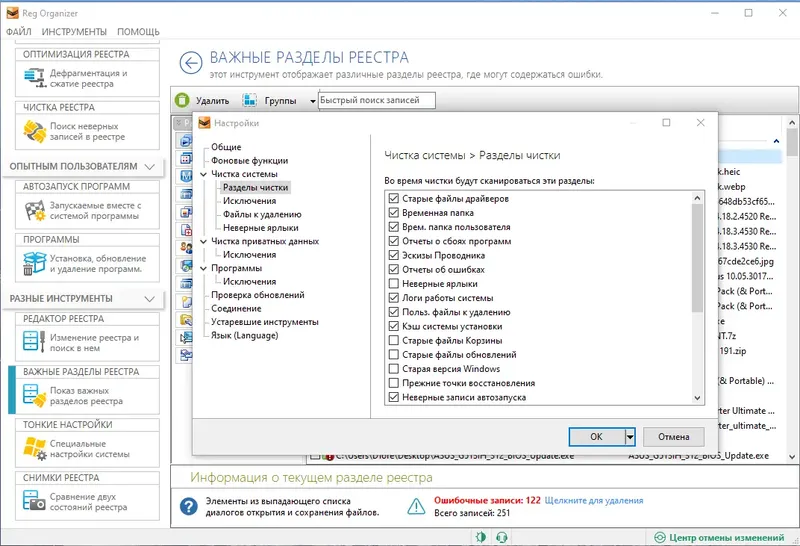Collapse list group with blue up arrow
This screenshot has height=546, width=800.
pos(776,141)
